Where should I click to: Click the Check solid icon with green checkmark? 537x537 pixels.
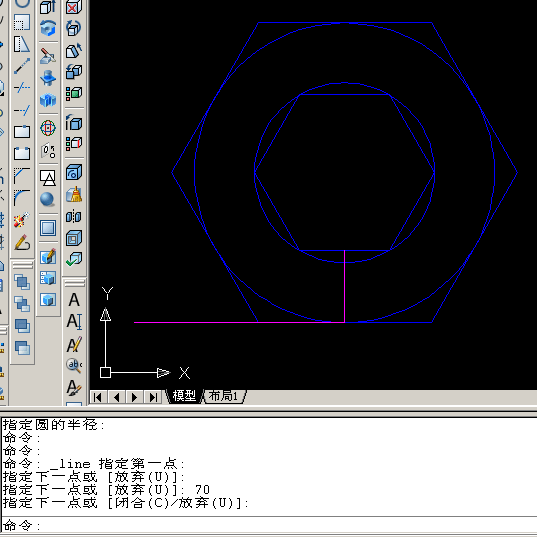[x=74, y=259]
